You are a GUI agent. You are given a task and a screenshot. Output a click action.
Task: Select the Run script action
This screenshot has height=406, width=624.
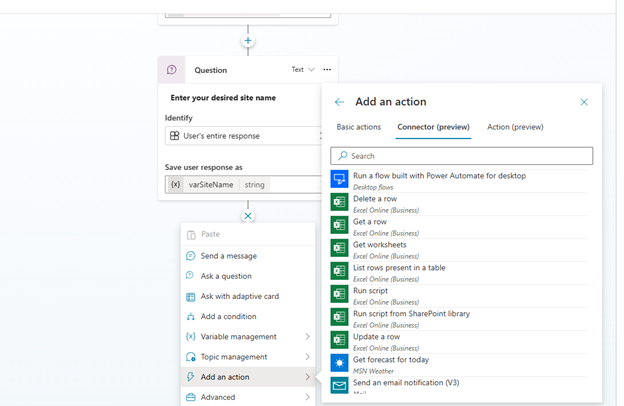pos(370,291)
